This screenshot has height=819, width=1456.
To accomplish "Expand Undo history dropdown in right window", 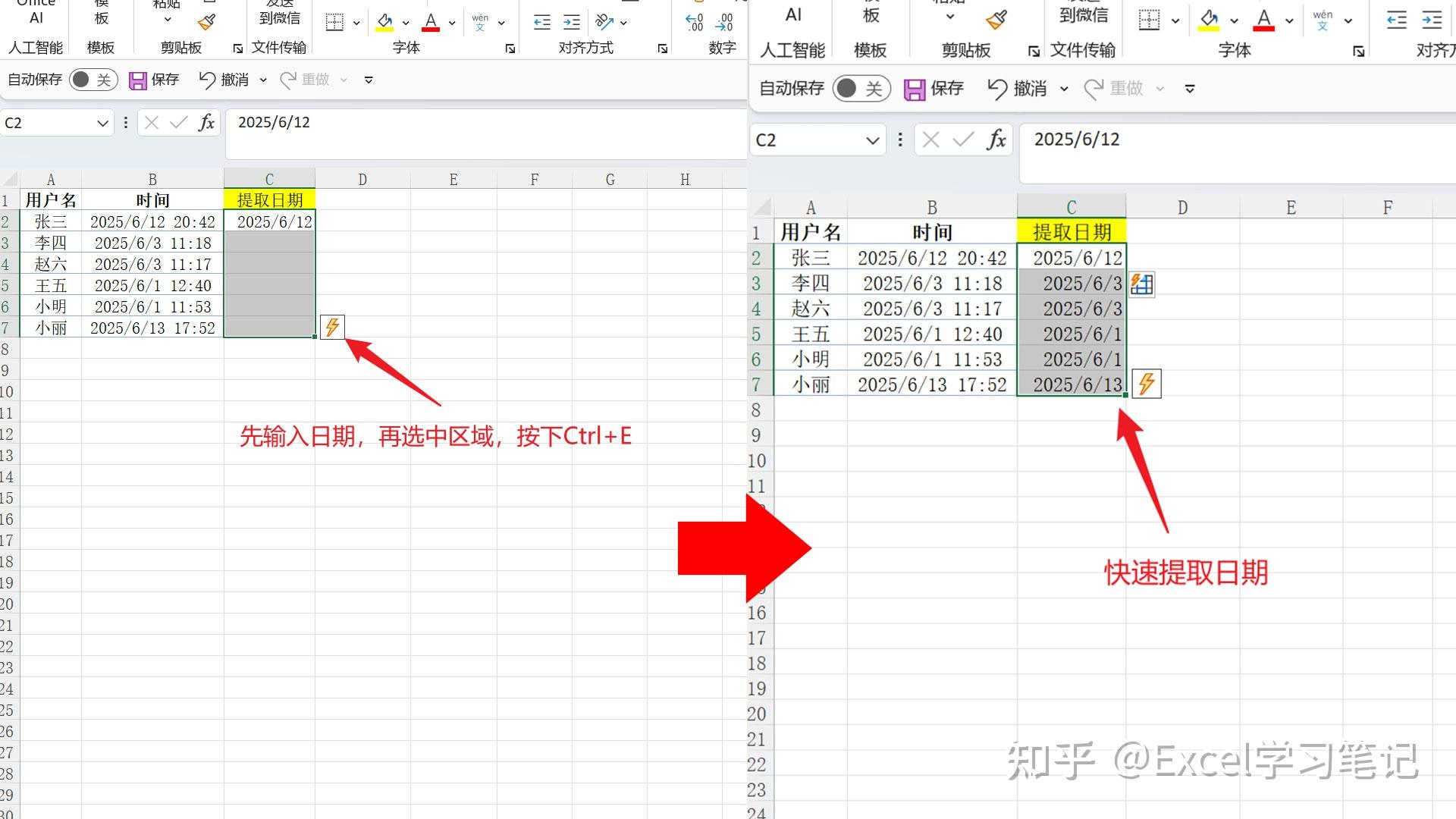I will (1064, 89).
